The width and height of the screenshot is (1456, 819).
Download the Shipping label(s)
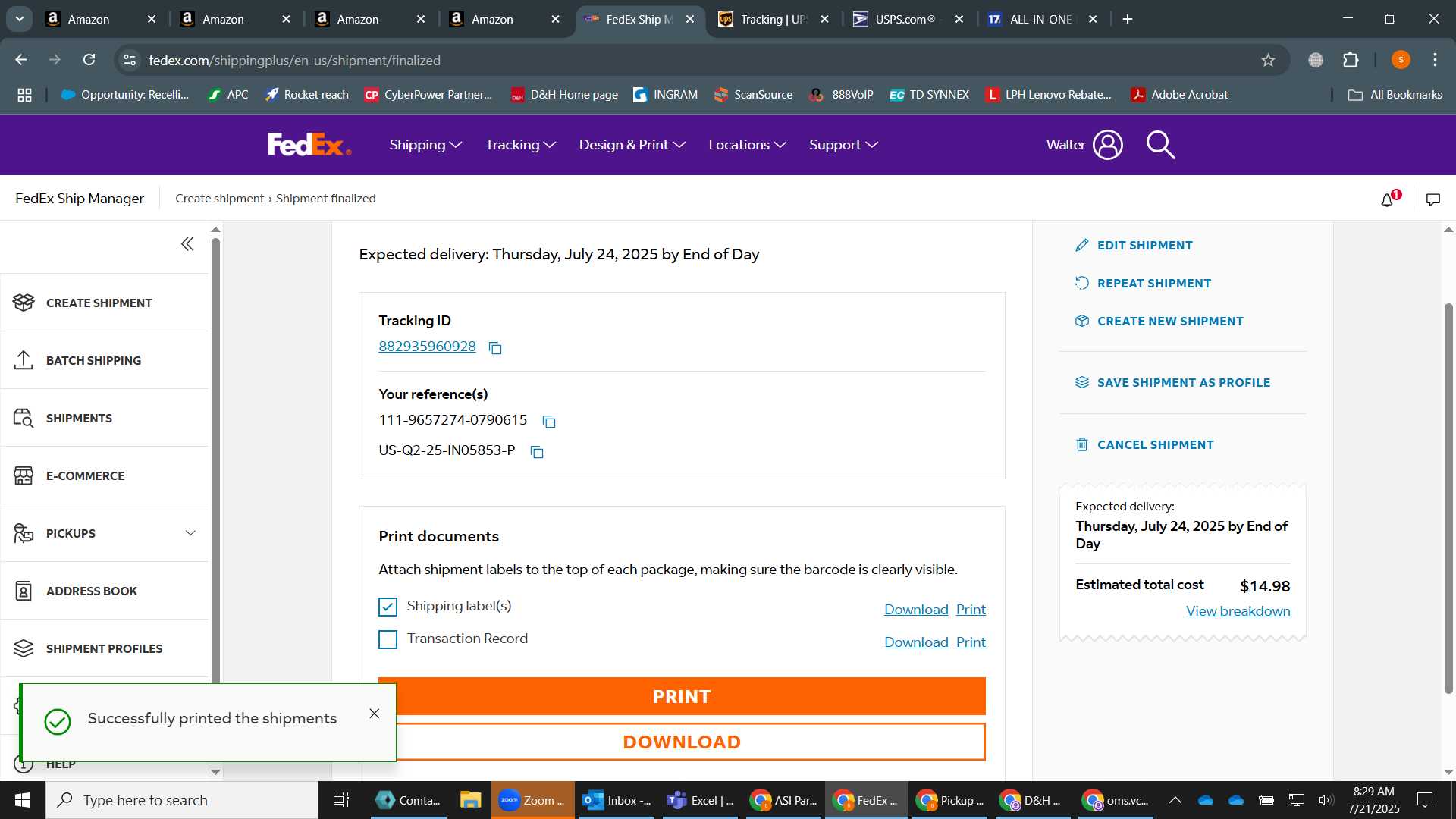[916, 610]
